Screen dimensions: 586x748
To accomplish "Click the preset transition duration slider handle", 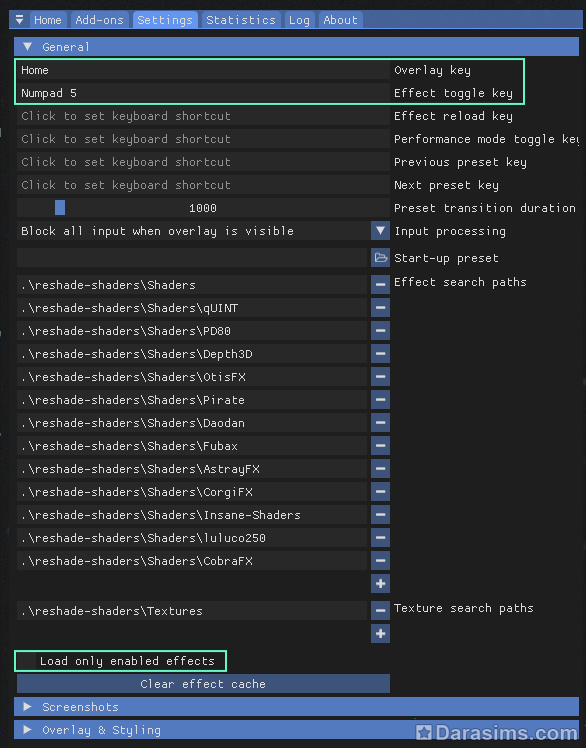I will click(x=60, y=208).
